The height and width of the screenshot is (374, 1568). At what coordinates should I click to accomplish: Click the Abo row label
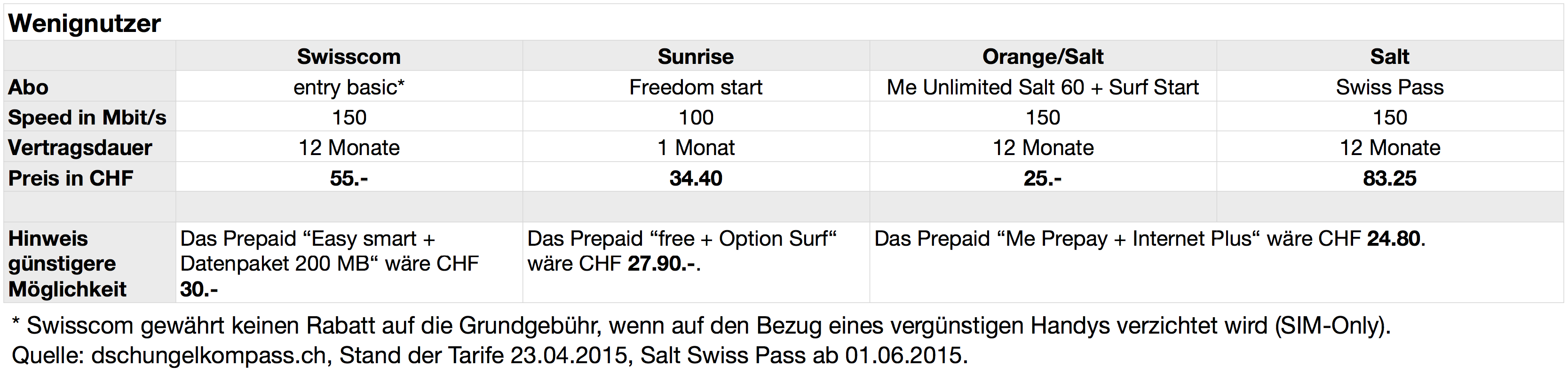coord(89,86)
